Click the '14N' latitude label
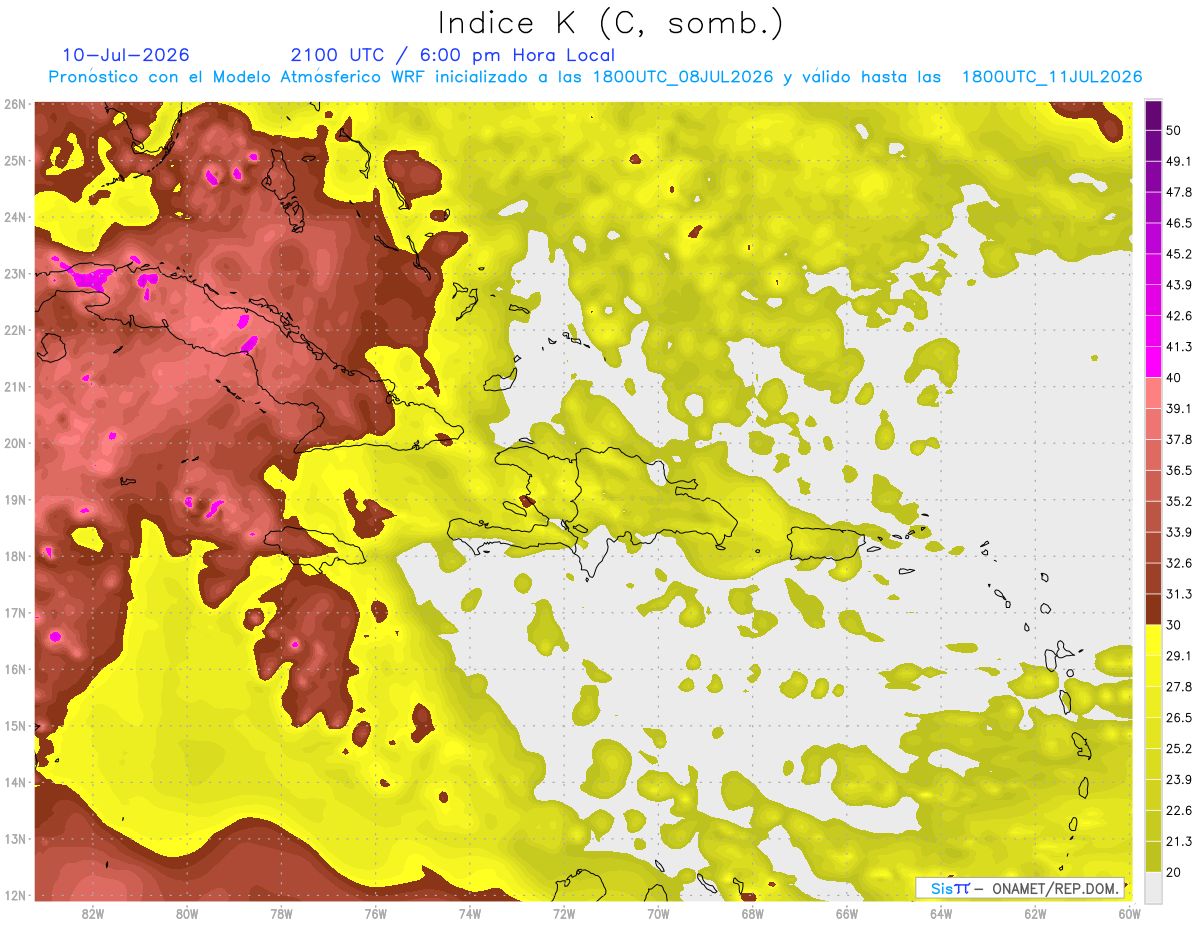Screen dimensions: 1200x927 [x=14, y=782]
